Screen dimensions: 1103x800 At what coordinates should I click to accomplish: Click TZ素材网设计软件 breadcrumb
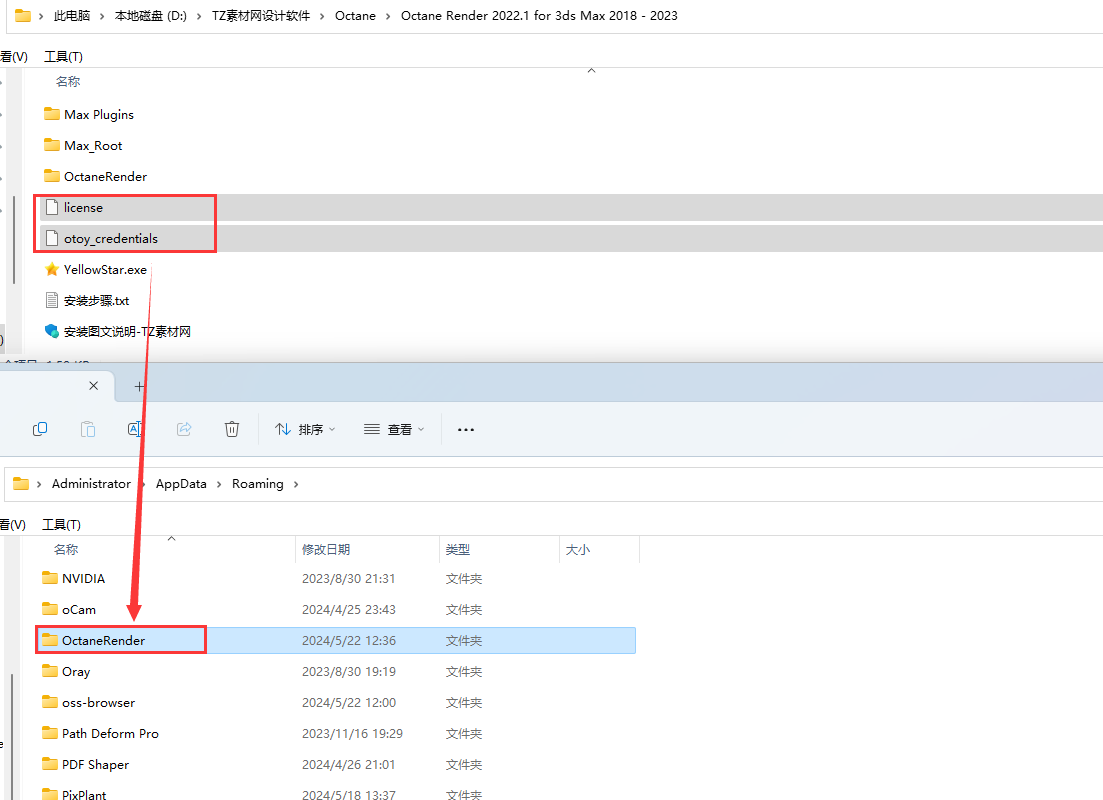[x=261, y=15]
